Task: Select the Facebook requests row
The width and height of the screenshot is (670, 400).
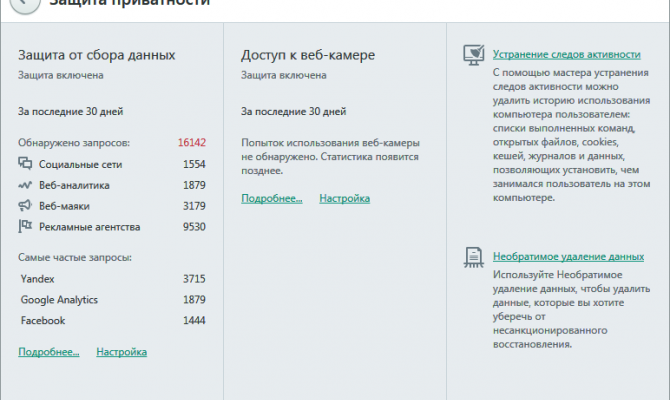Action: pos(113,321)
